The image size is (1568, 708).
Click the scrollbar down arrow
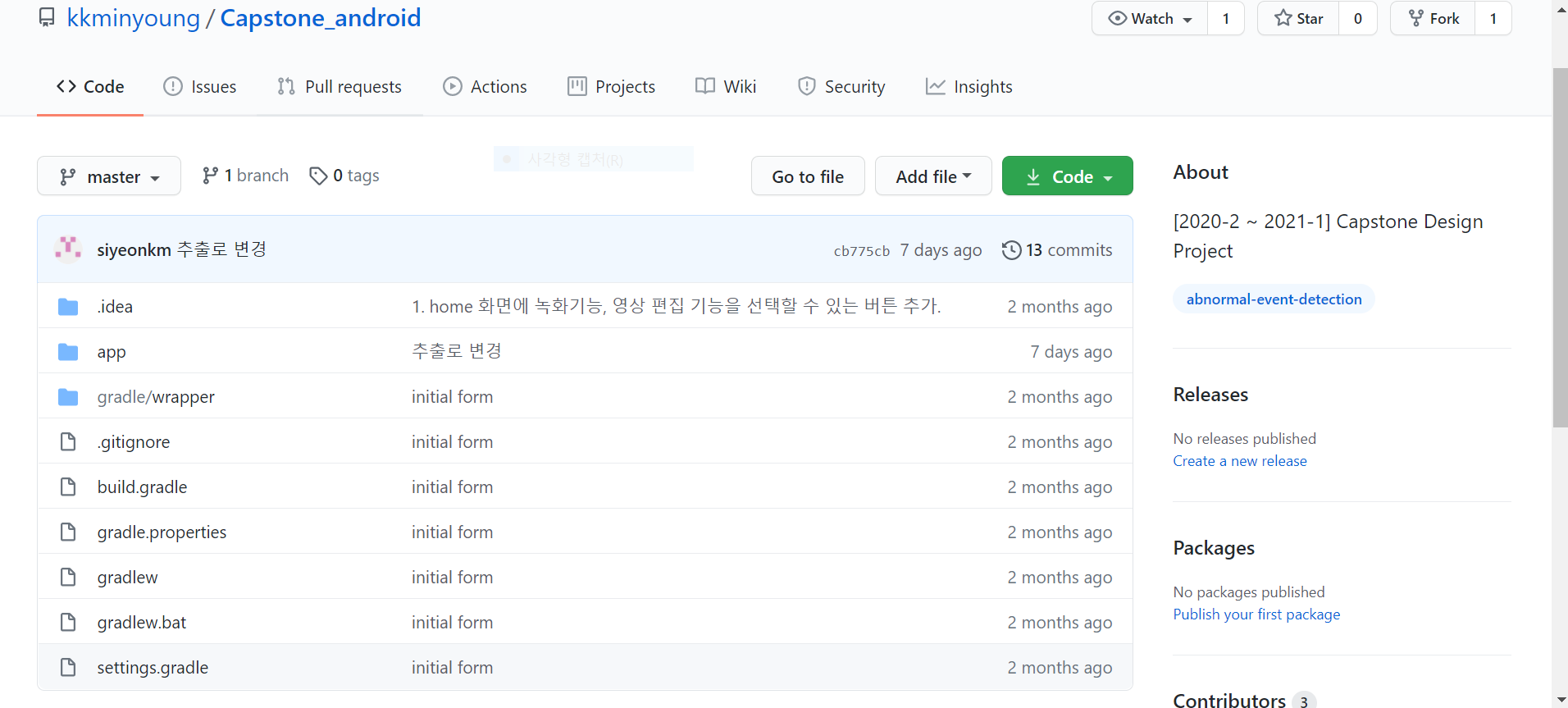pos(1560,700)
